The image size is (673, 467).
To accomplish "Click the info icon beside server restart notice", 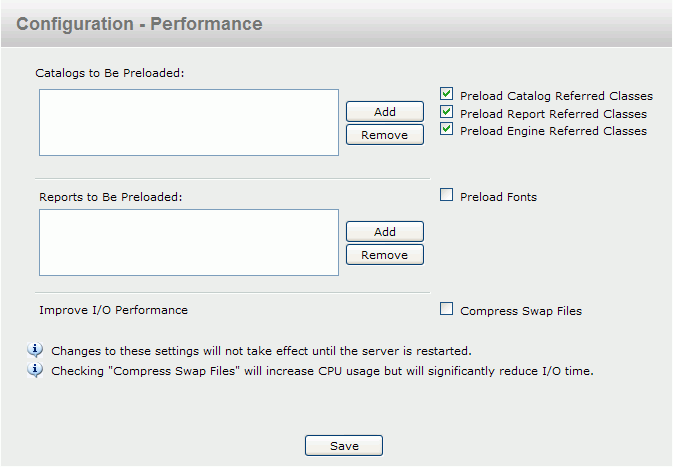I will pyautogui.click(x=35, y=350).
